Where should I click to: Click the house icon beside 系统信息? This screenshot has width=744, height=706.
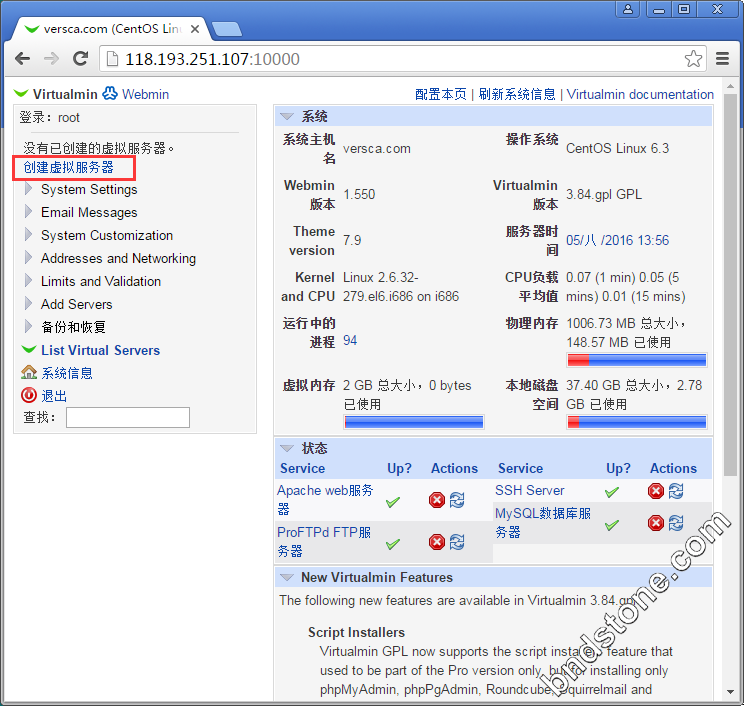(x=29, y=372)
